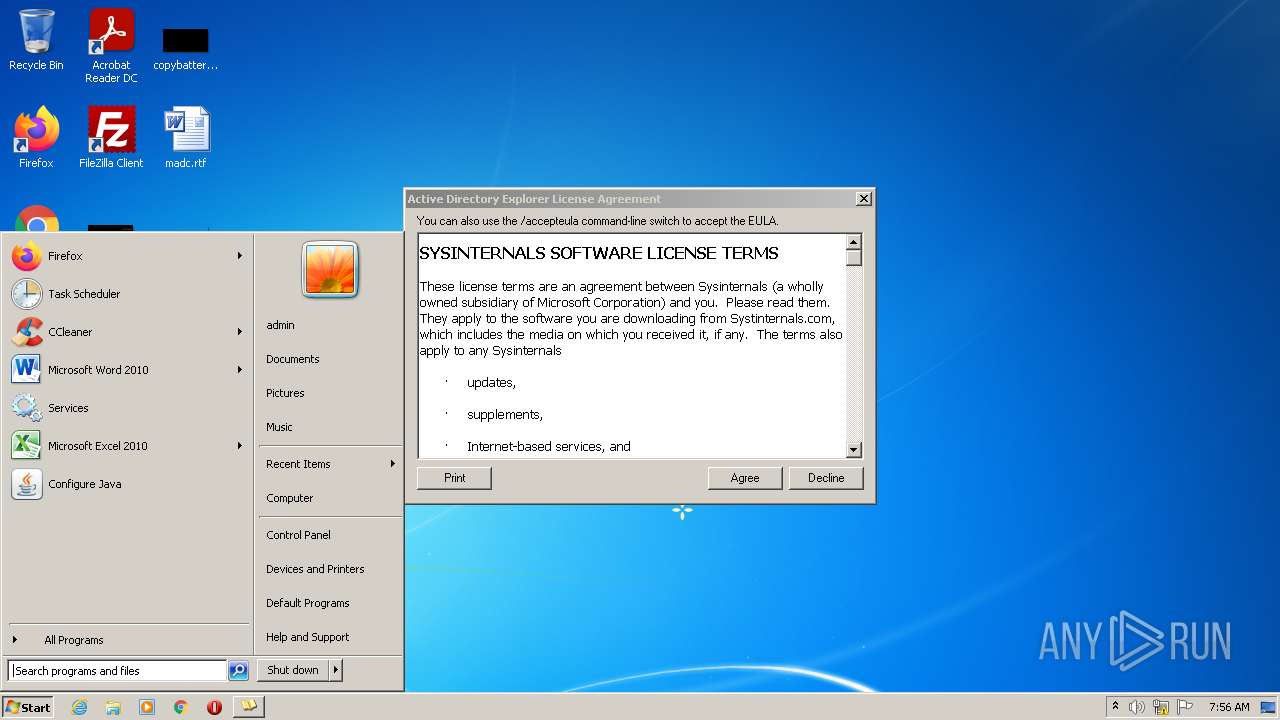The image size is (1280, 720).
Task: Focus the Search programs and files box
Action: 117,671
